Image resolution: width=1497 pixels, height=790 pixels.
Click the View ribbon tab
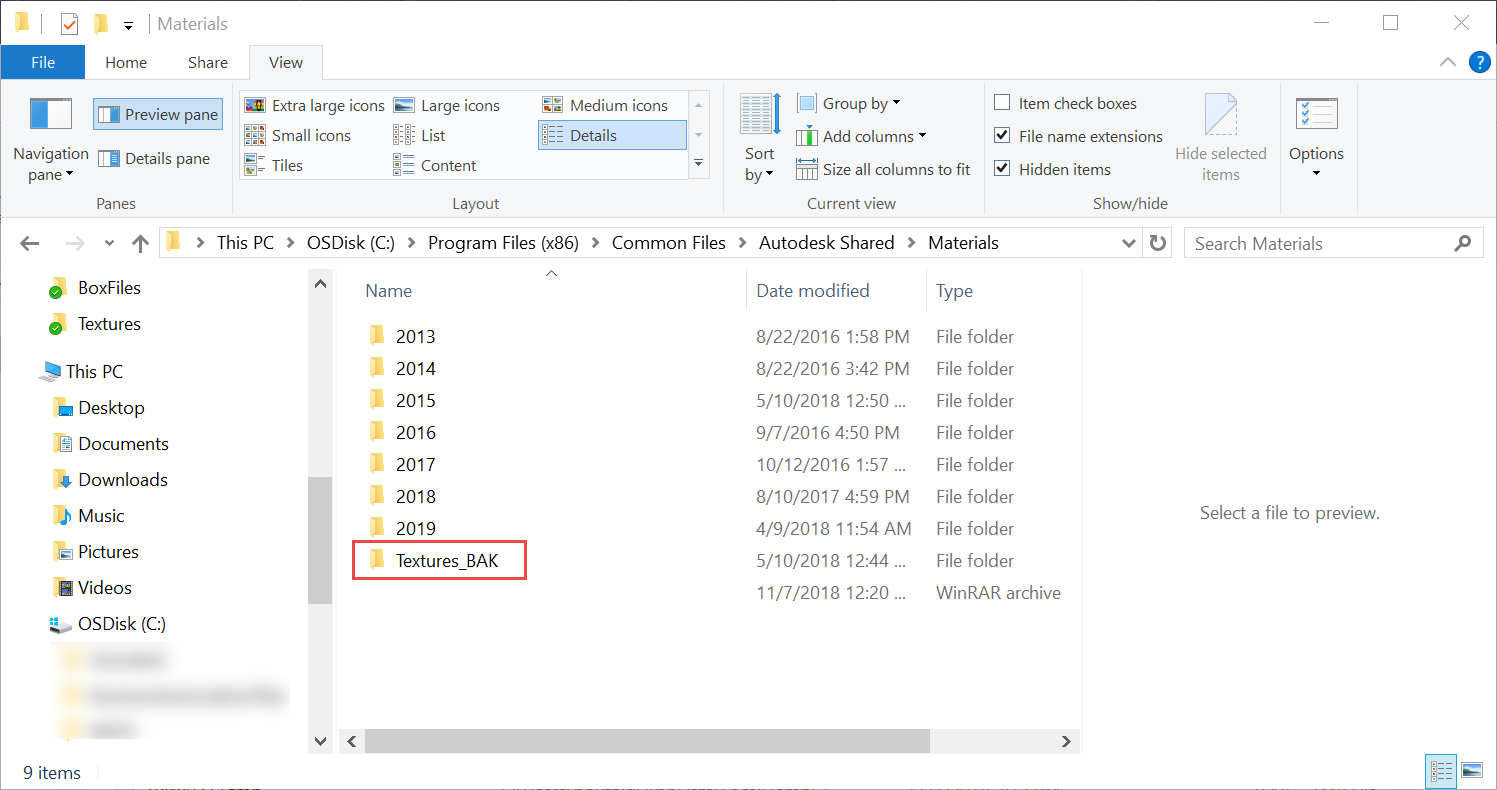pos(286,62)
